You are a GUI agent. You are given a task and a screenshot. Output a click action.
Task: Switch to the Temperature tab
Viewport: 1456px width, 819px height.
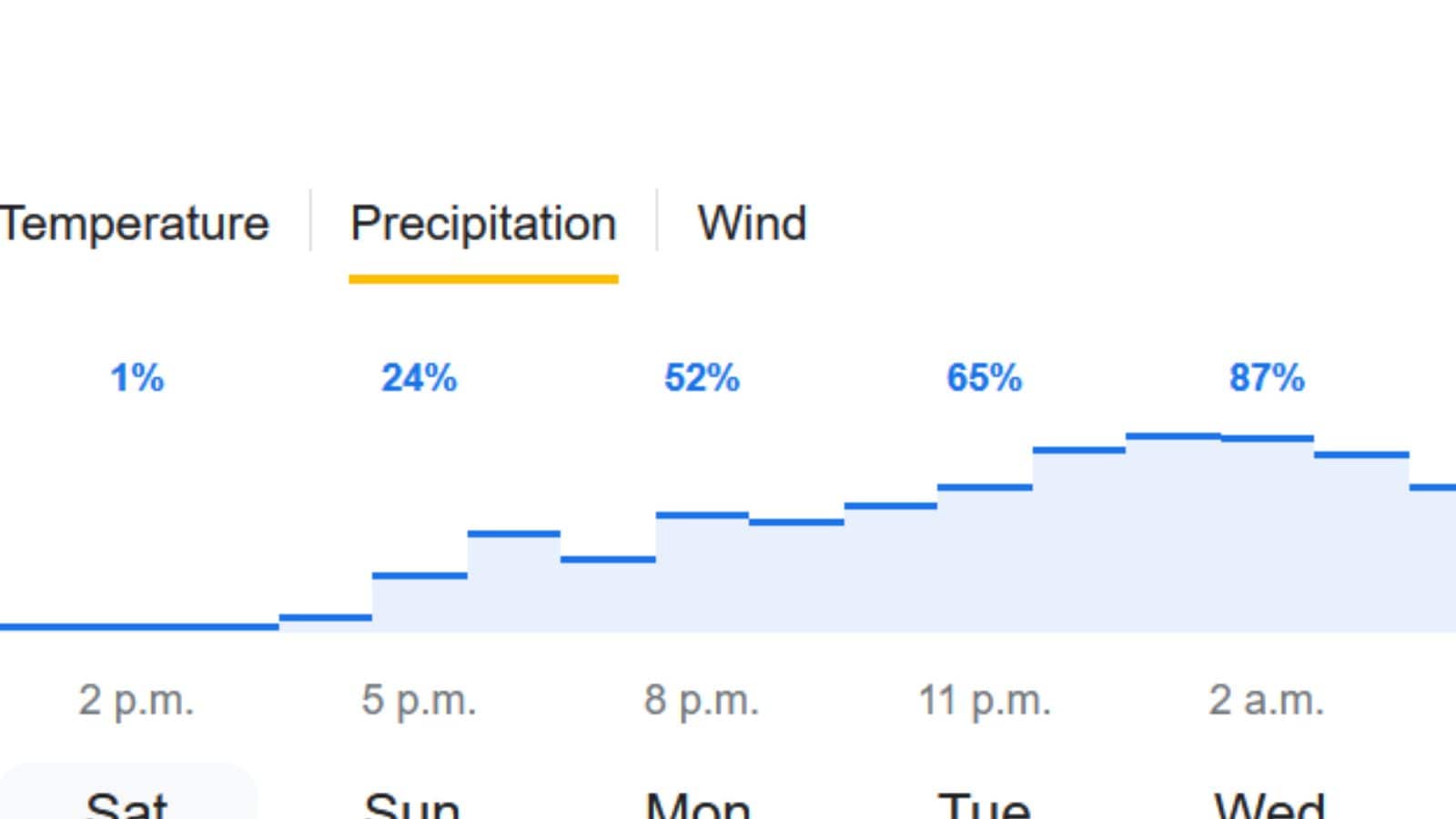pyautogui.click(x=134, y=224)
